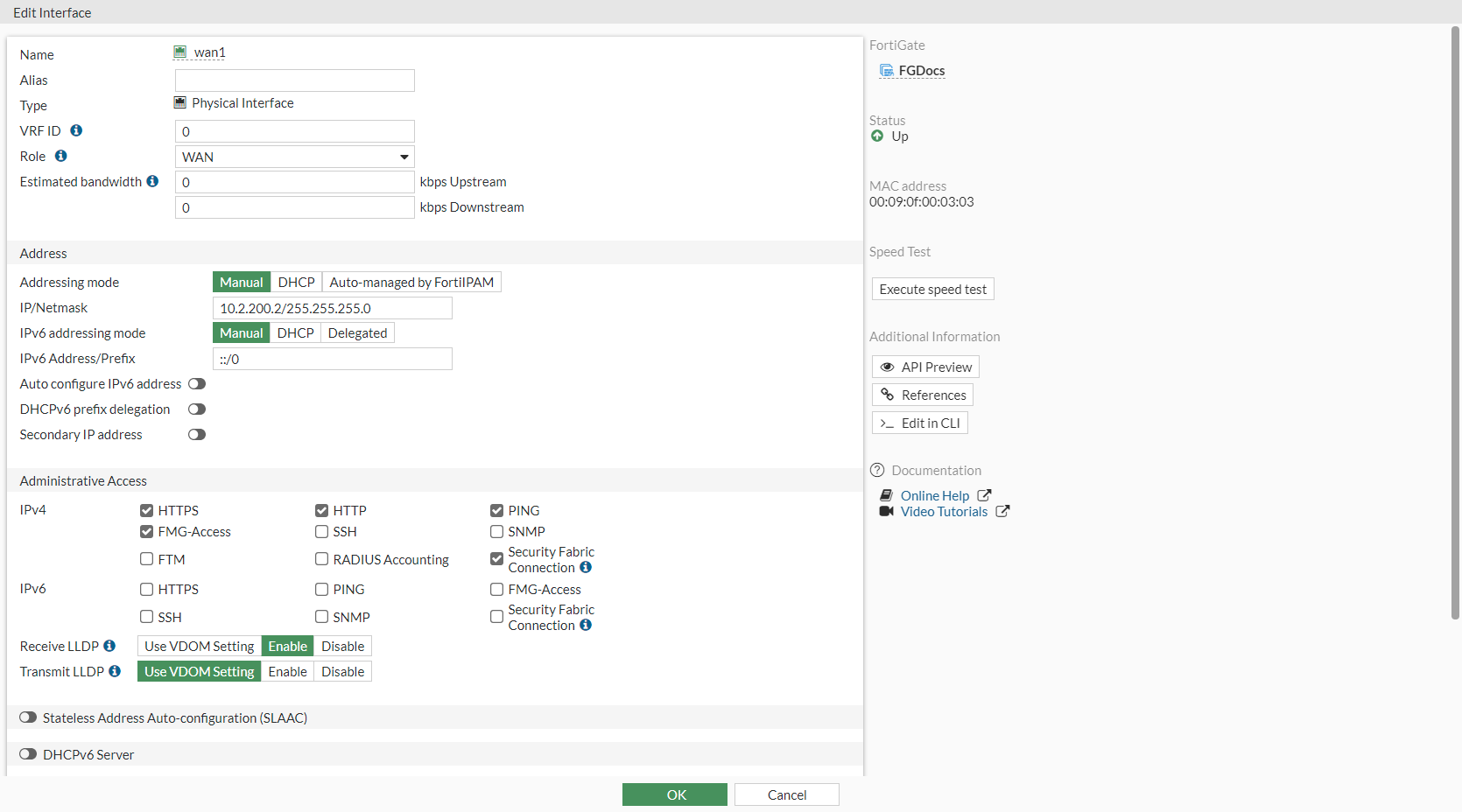Click the VRF ID info icon

click(x=76, y=130)
